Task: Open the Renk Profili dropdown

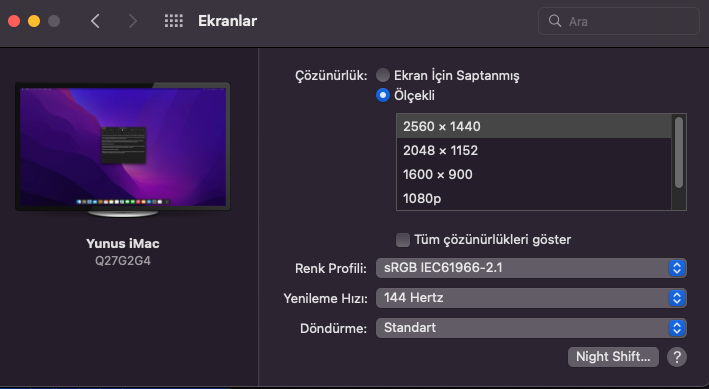Action: [x=531, y=268]
